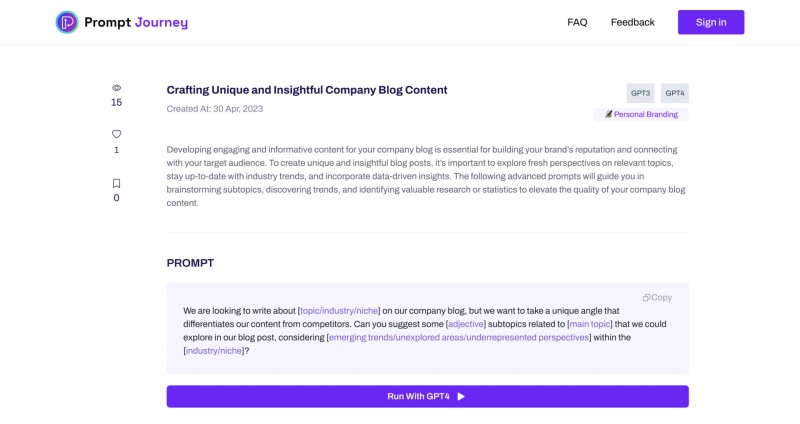Click the topic/industry/niche placeholder
Image resolution: width=800 pixels, height=424 pixels.
(339, 311)
